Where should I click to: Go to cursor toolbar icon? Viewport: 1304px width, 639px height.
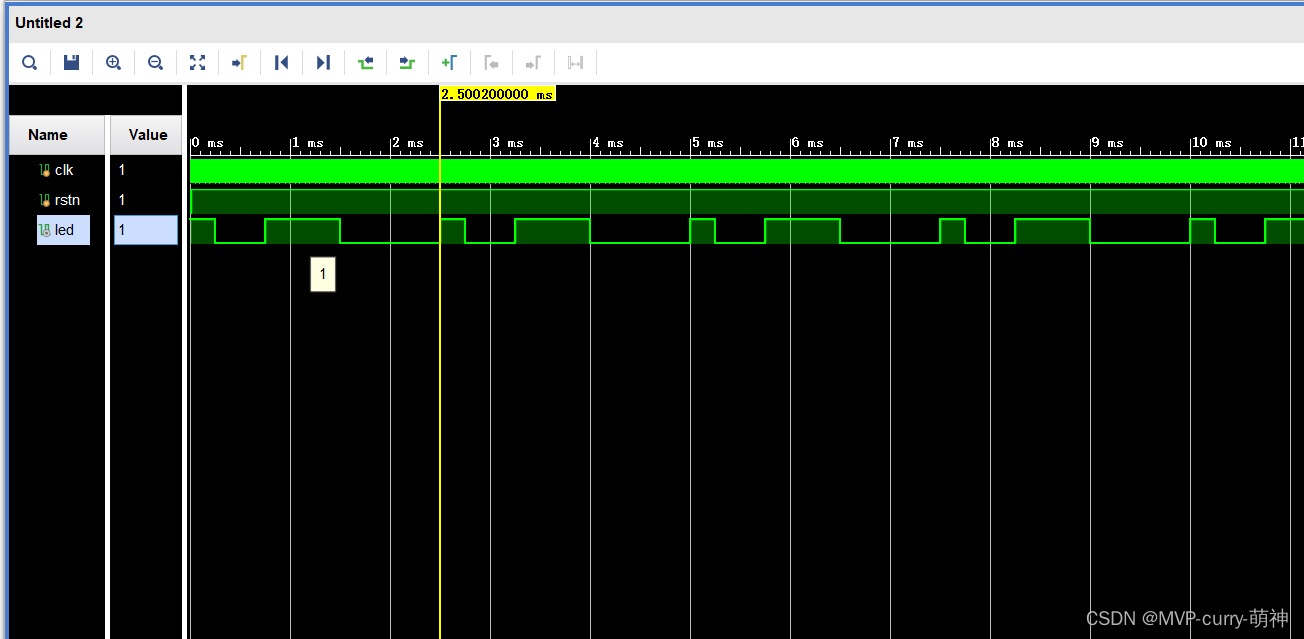tap(239, 63)
